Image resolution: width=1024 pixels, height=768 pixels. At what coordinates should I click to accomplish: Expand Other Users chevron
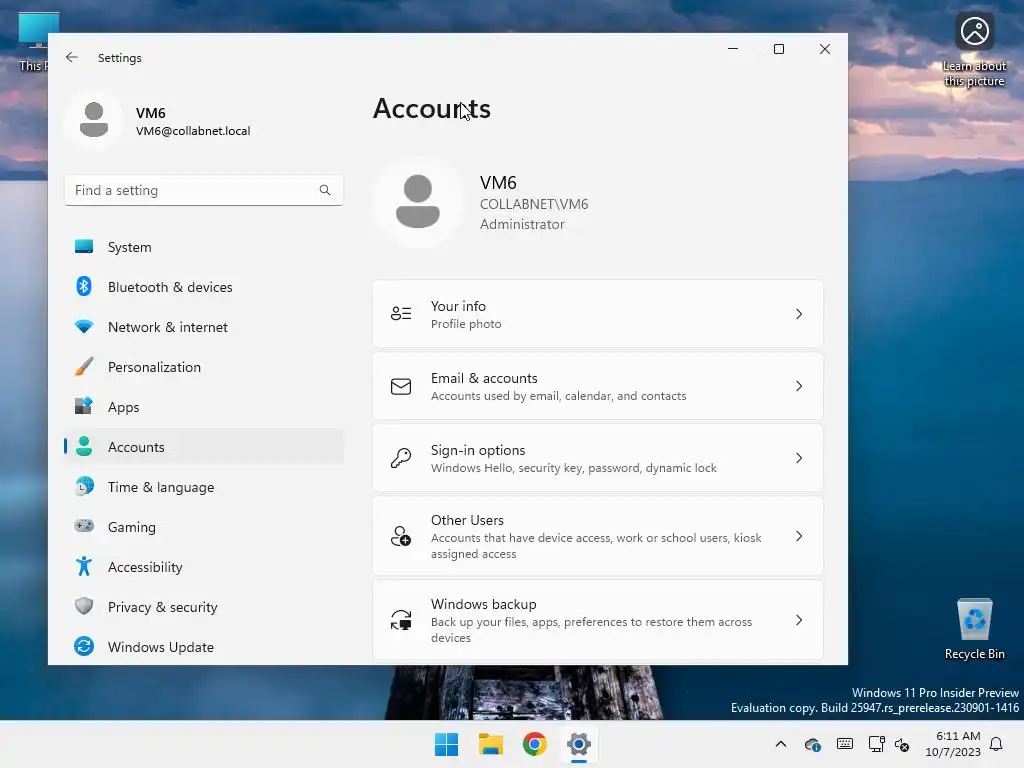pyautogui.click(x=799, y=536)
